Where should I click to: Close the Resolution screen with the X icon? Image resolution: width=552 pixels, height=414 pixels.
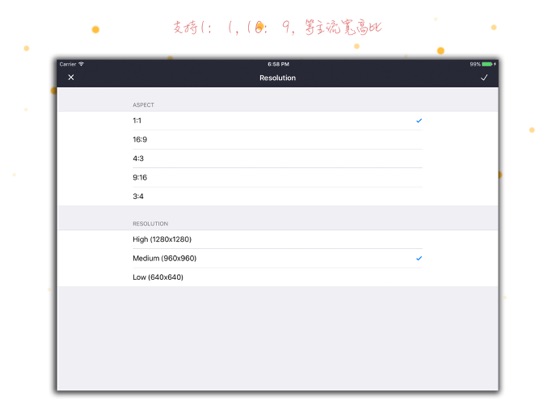(x=71, y=77)
